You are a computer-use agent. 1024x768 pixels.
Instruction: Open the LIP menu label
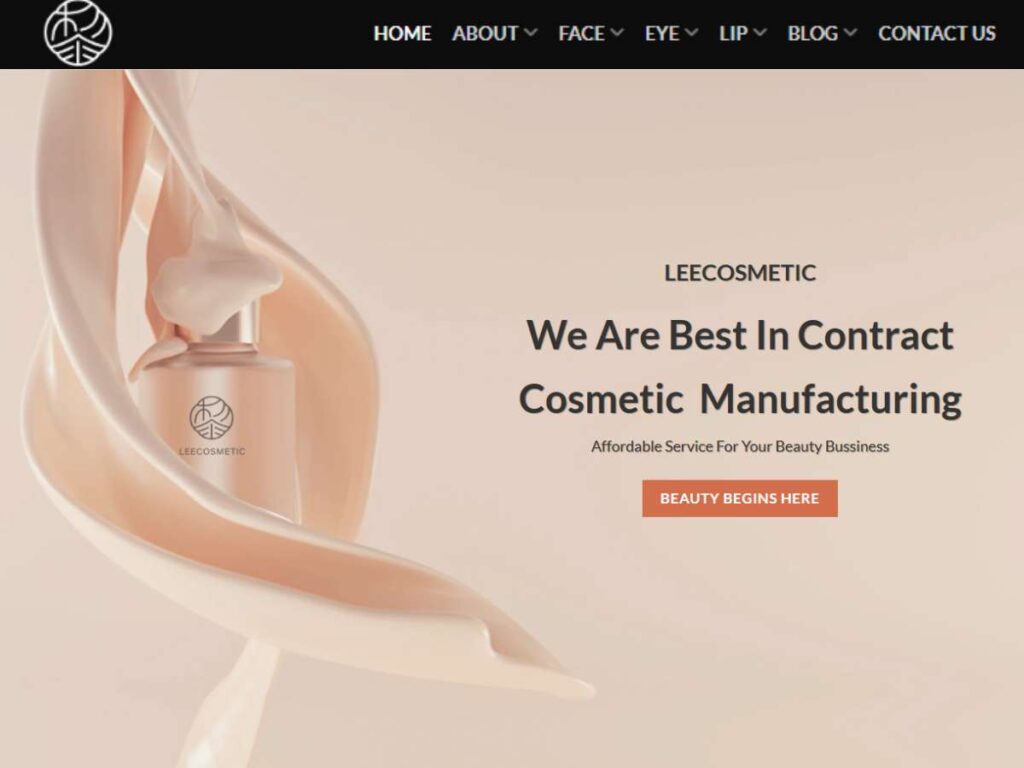point(733,33)
